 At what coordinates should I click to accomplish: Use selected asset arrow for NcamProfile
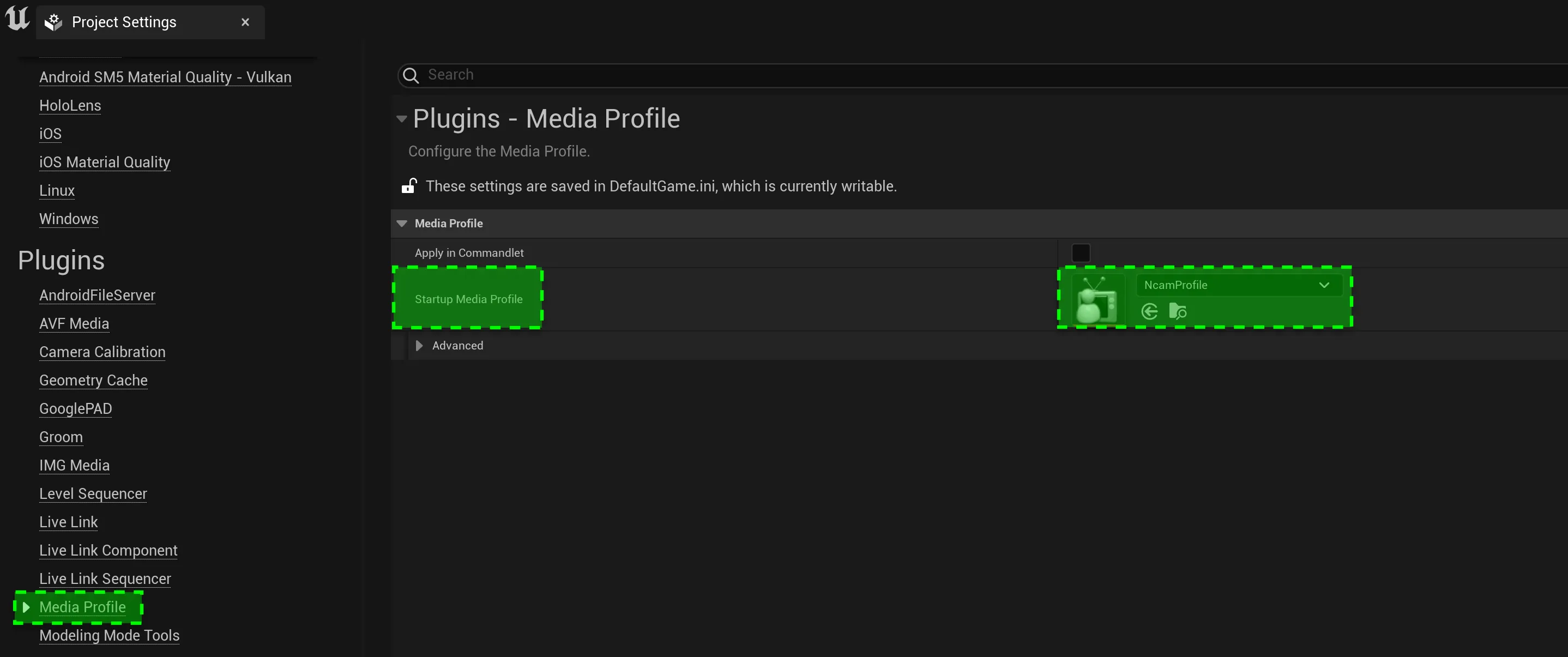pyautogui.click(x=1149, y=312)
